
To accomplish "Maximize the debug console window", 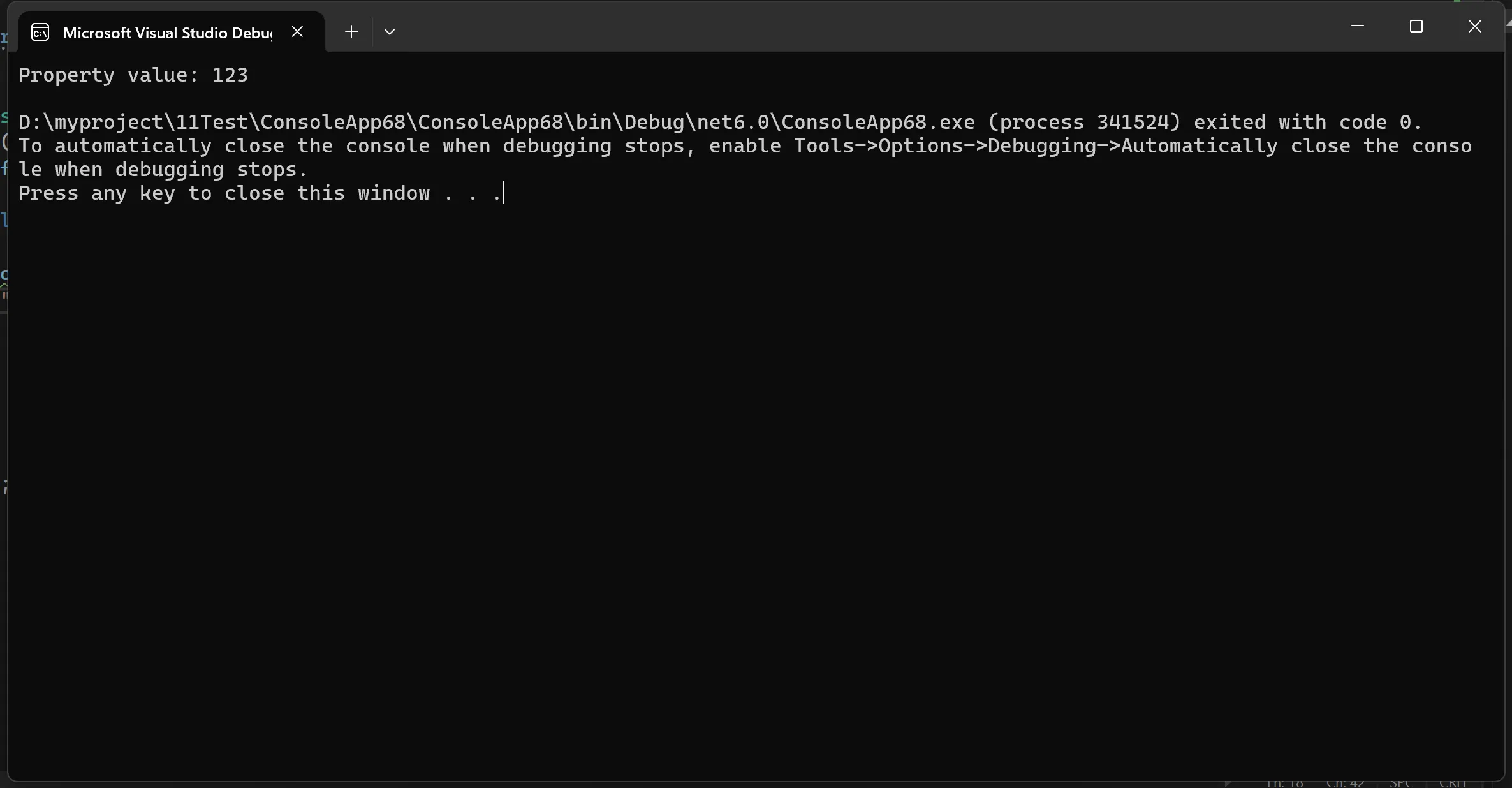I will click(1416, 26).
